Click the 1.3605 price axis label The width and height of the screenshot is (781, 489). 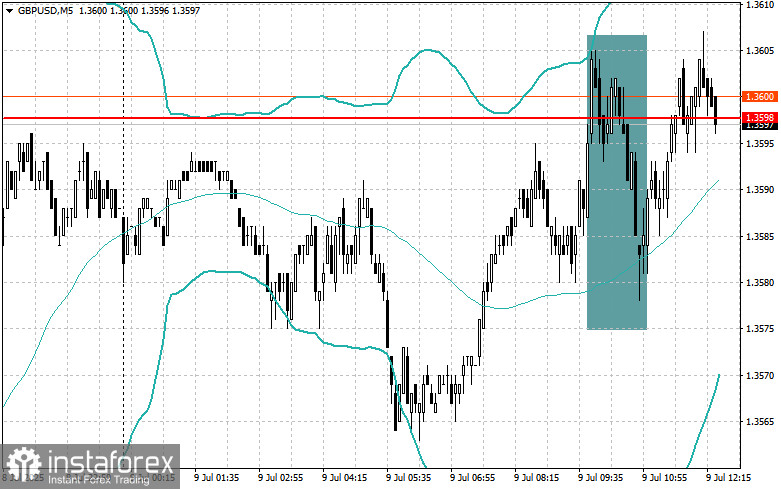pos(760,51)
